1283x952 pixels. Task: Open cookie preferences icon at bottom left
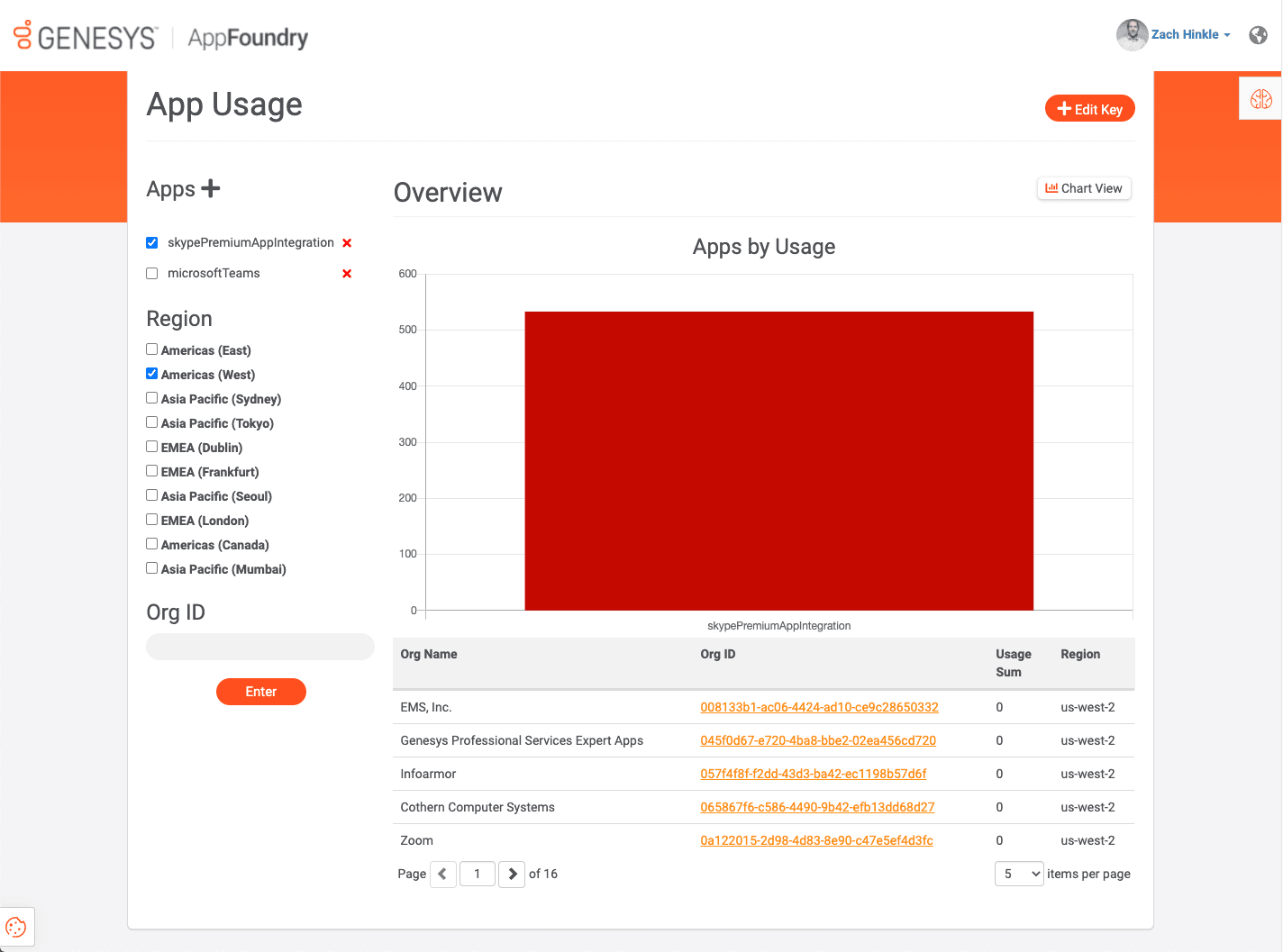16,927
